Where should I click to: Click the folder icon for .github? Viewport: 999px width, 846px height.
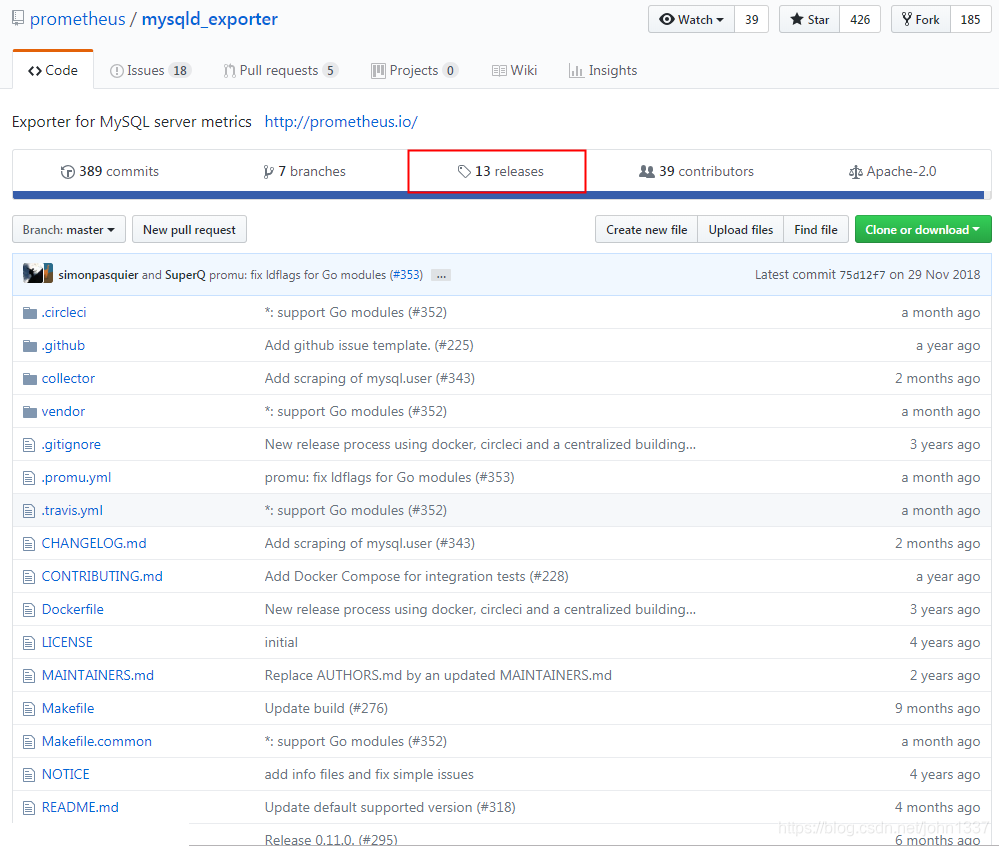tap(29, 345)
